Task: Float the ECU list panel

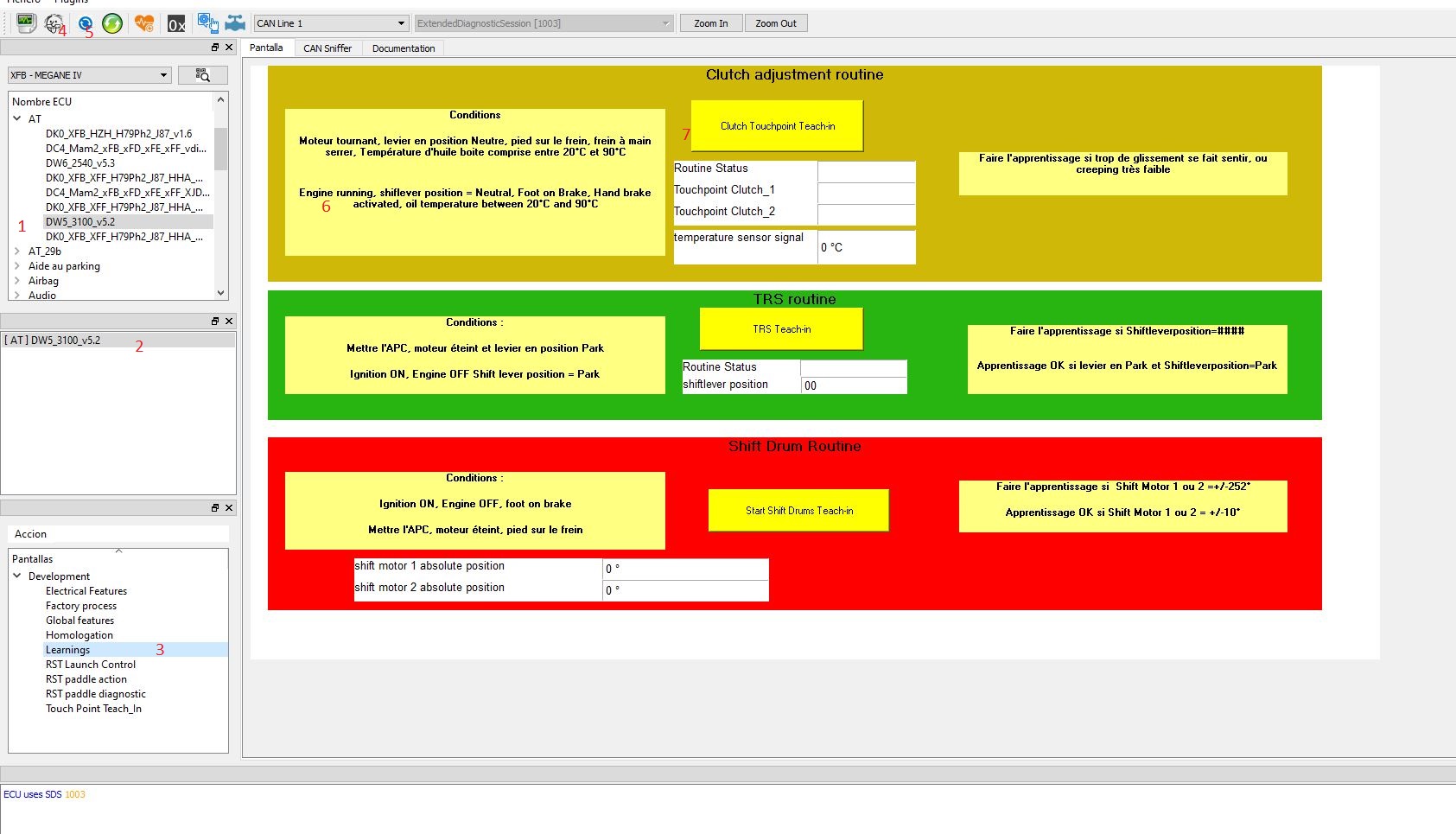Action: point(215,48)
